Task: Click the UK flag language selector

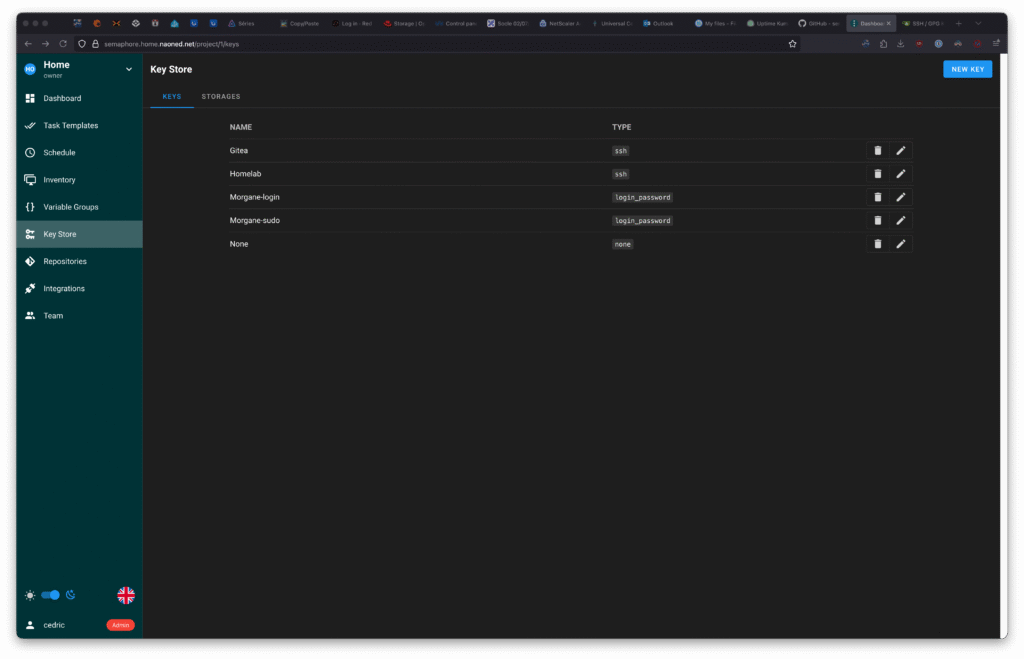Action: pyautogui.click(x=126, y=595)
